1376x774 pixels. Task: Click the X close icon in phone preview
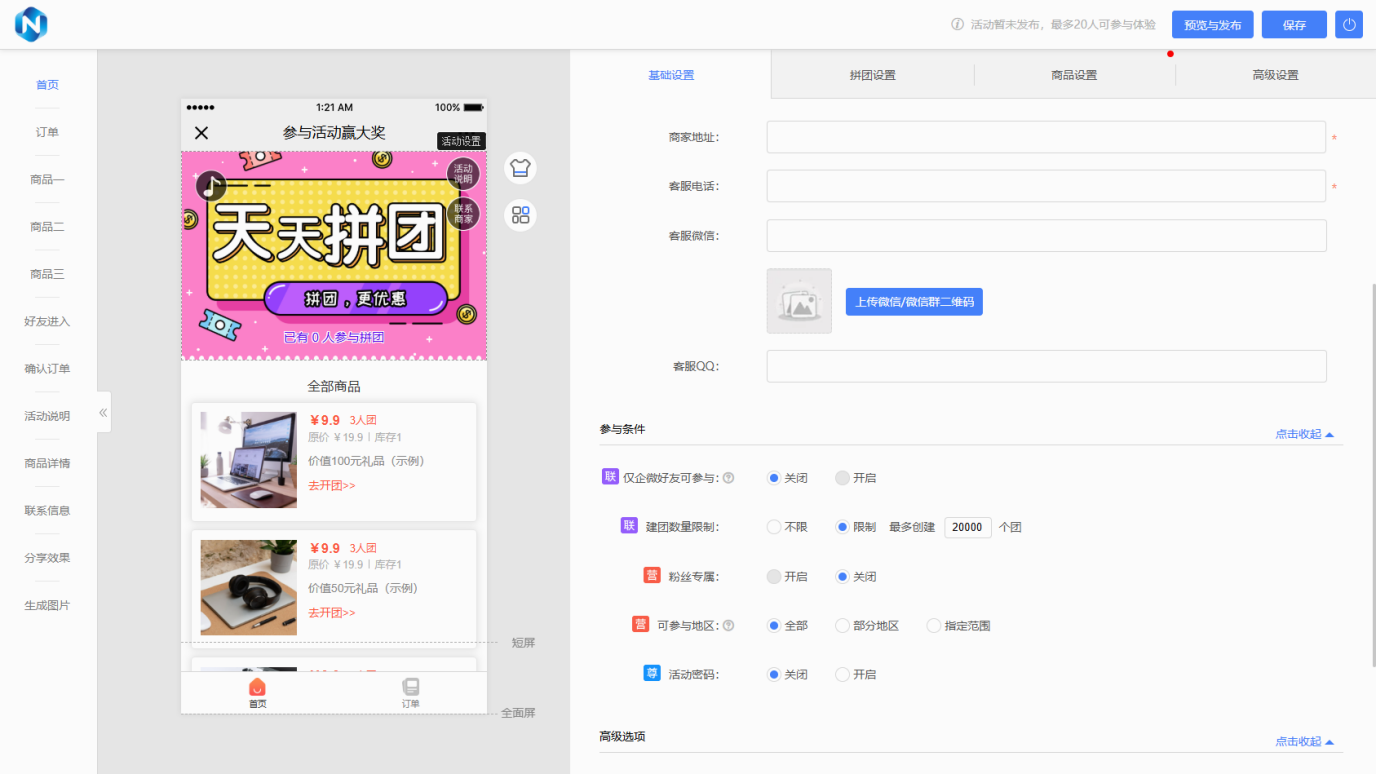pyautogui.click(x=201, y=133)
